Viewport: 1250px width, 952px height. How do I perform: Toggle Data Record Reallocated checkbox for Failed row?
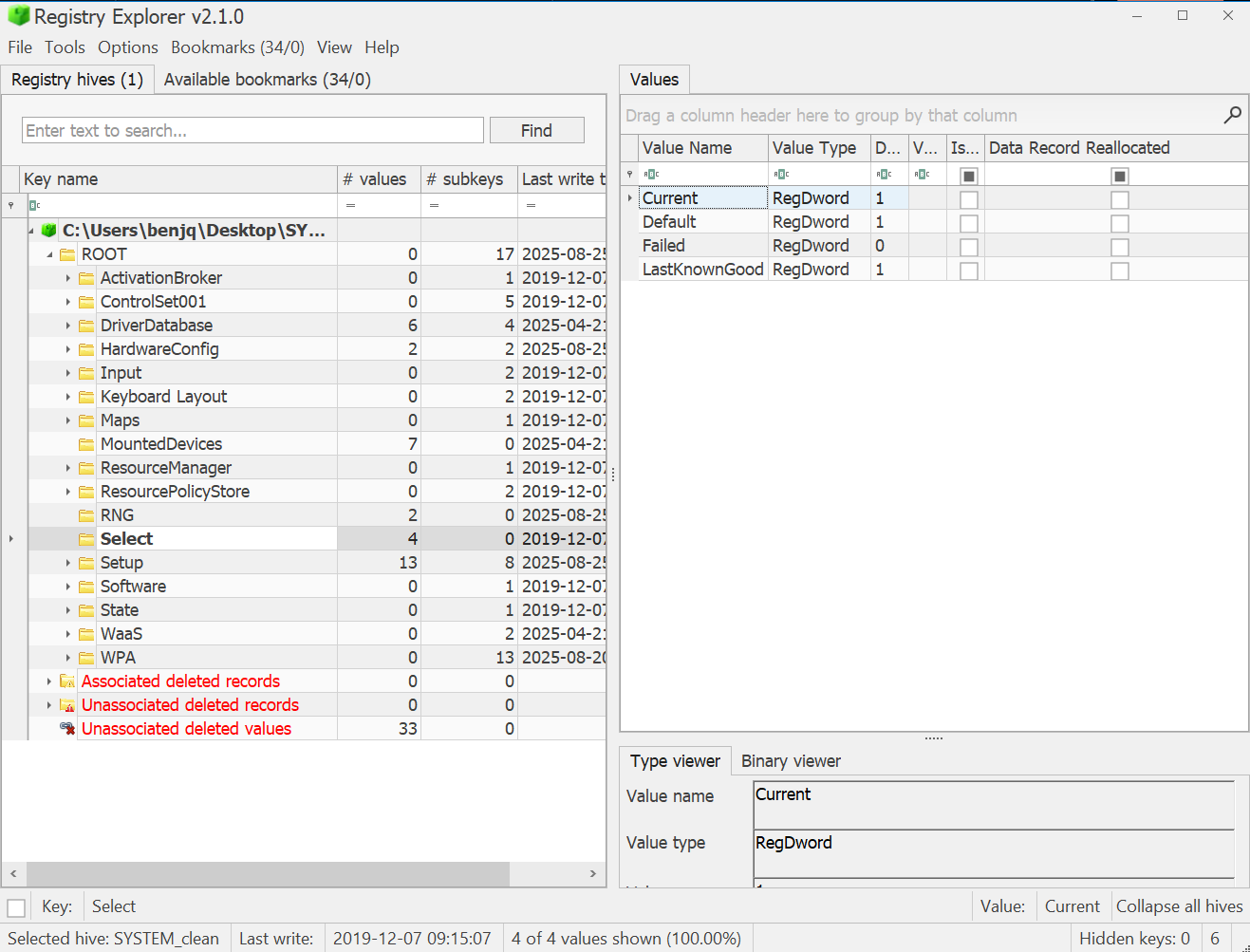(1120, 247)
